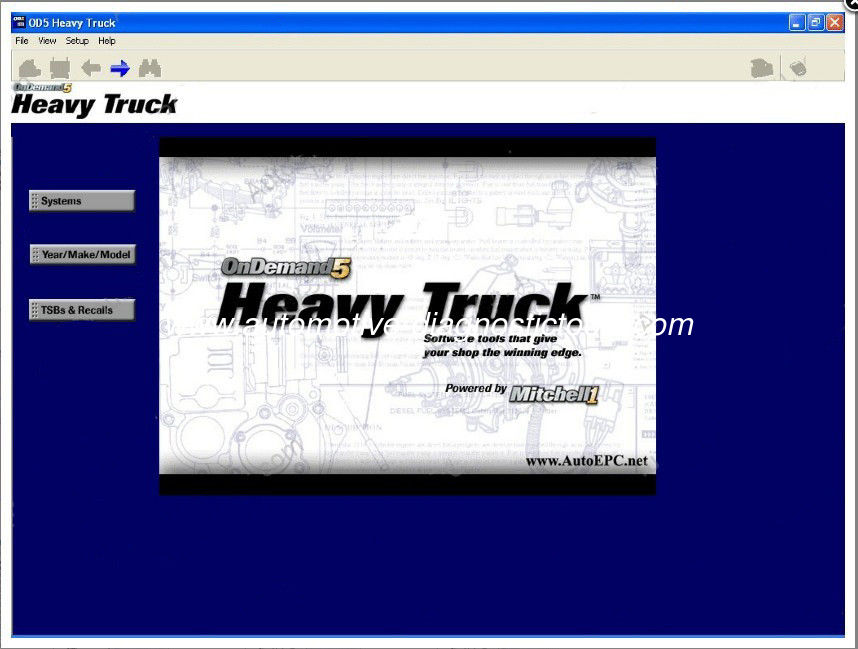This screenshot has height=649, width=858.
Task: Minimize the OD5 Heavy Truck window
Action: point(797,22)
